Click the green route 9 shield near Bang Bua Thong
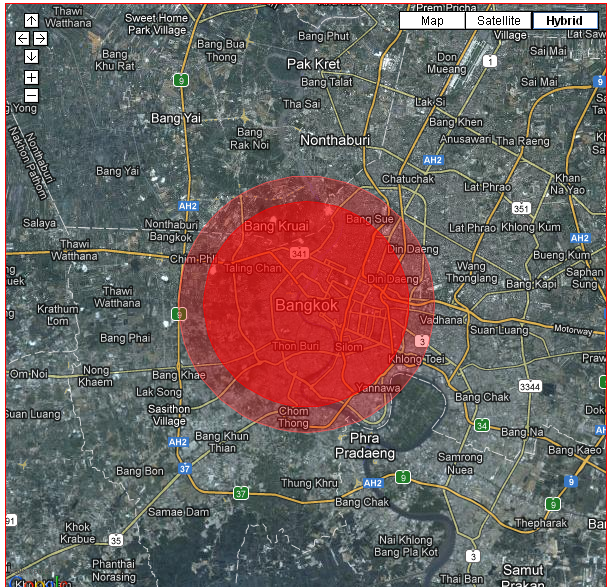615x587 pixels. coord(181,80)
